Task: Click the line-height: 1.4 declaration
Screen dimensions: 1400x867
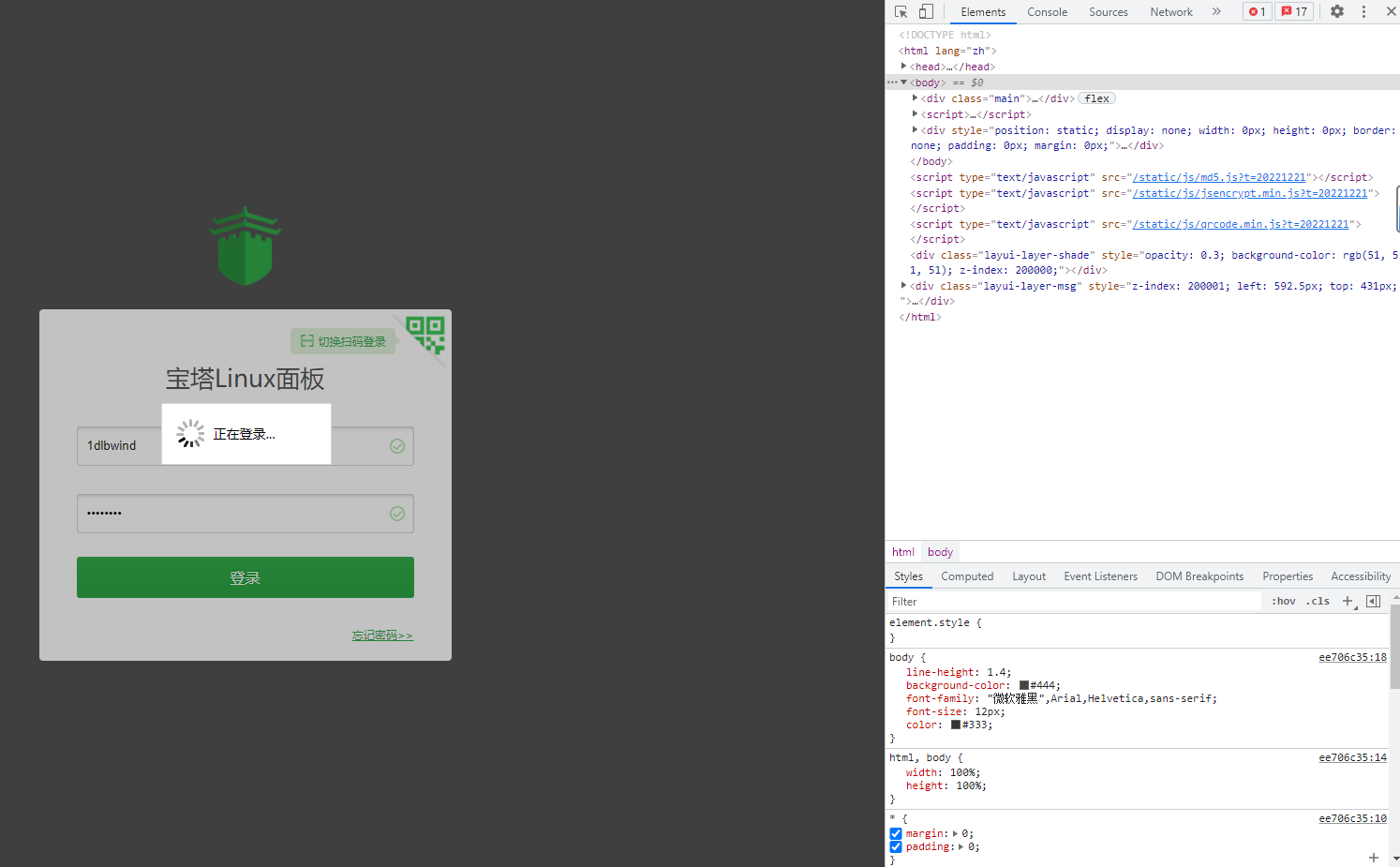Action: (959, 672)
